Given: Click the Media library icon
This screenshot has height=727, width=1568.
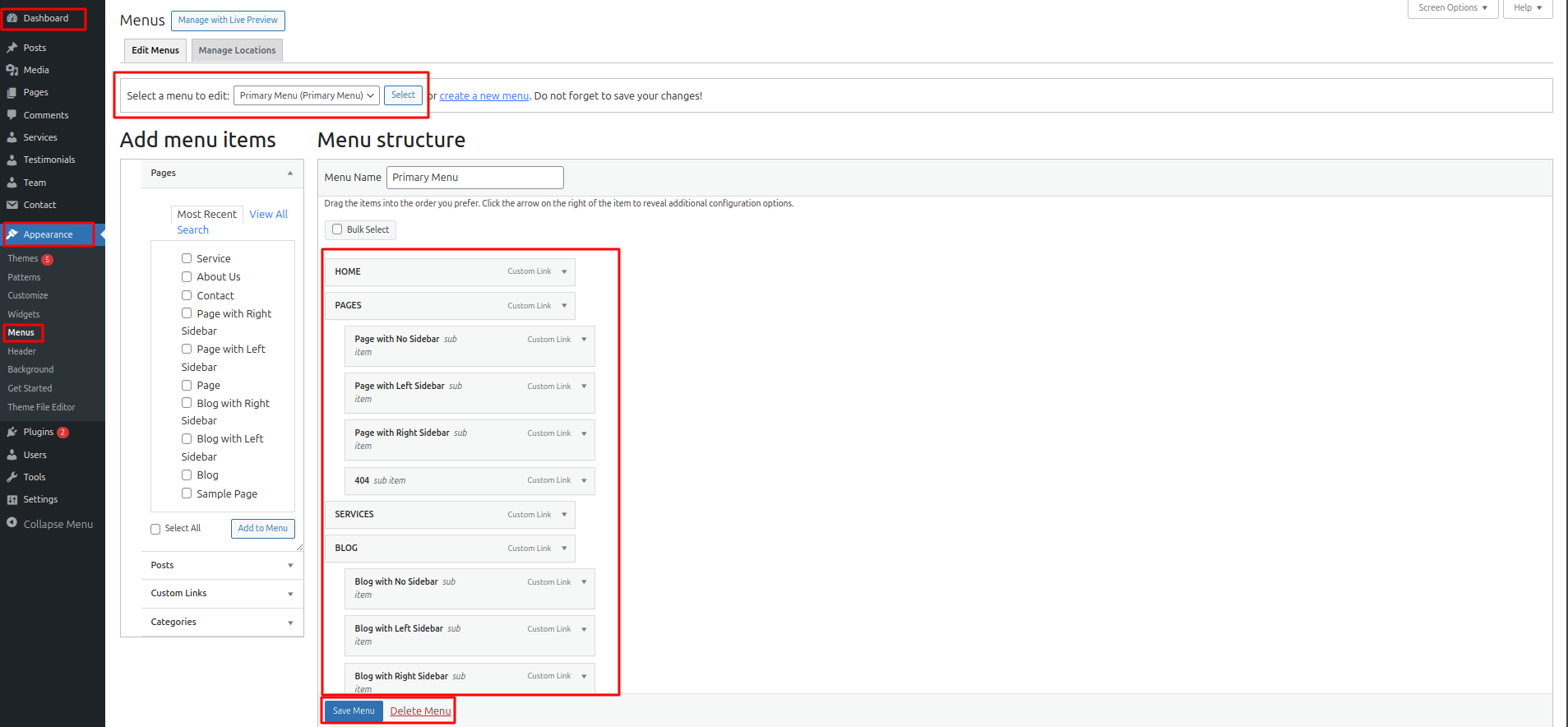Looking at the screenshot, I should (12, 70).
